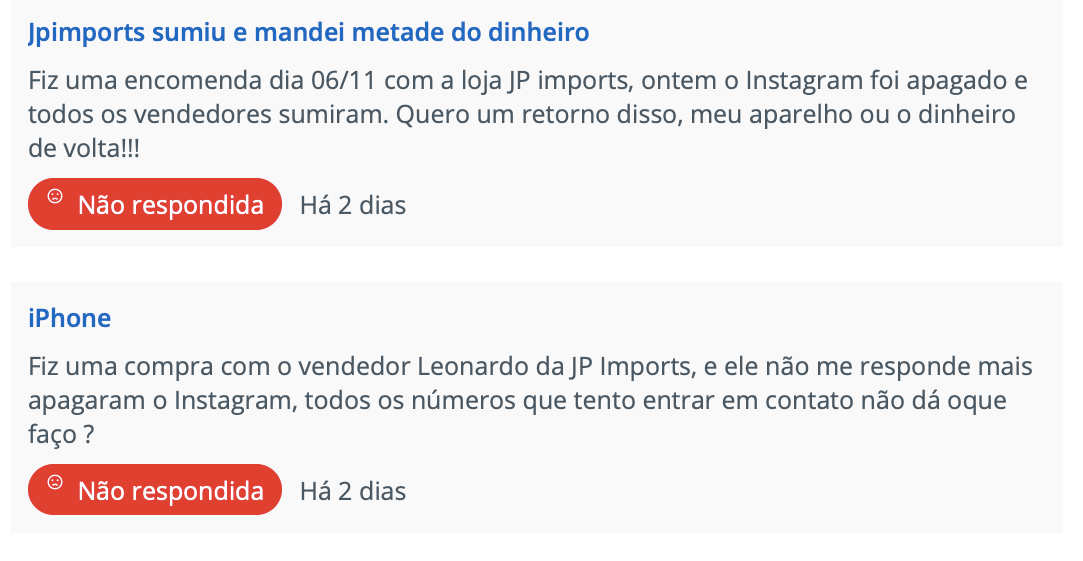
Task: Open the "Jpimports sumiu e mandei metade" complaint
Action: 309,32
